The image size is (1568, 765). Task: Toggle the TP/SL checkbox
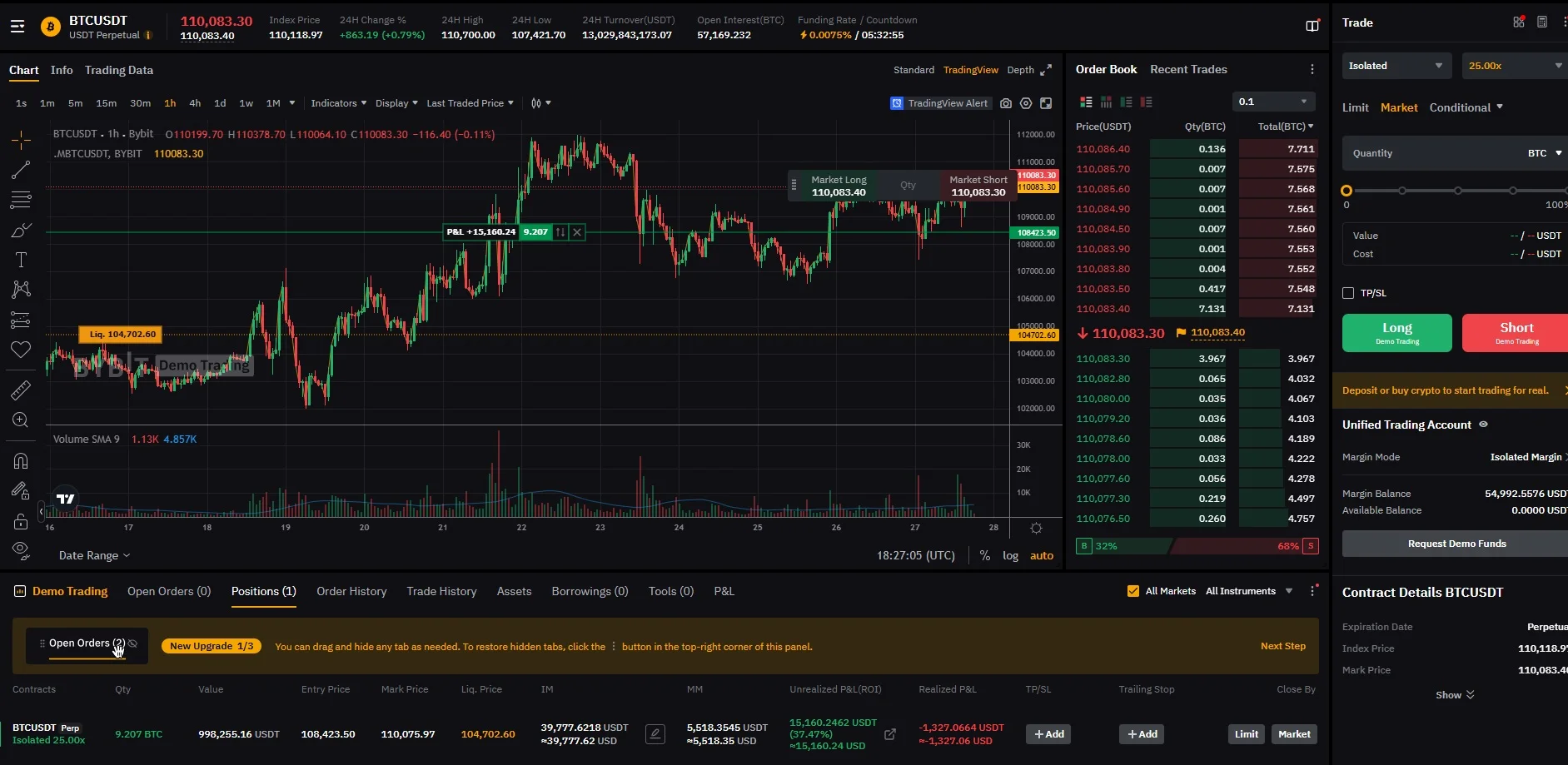1348,293
